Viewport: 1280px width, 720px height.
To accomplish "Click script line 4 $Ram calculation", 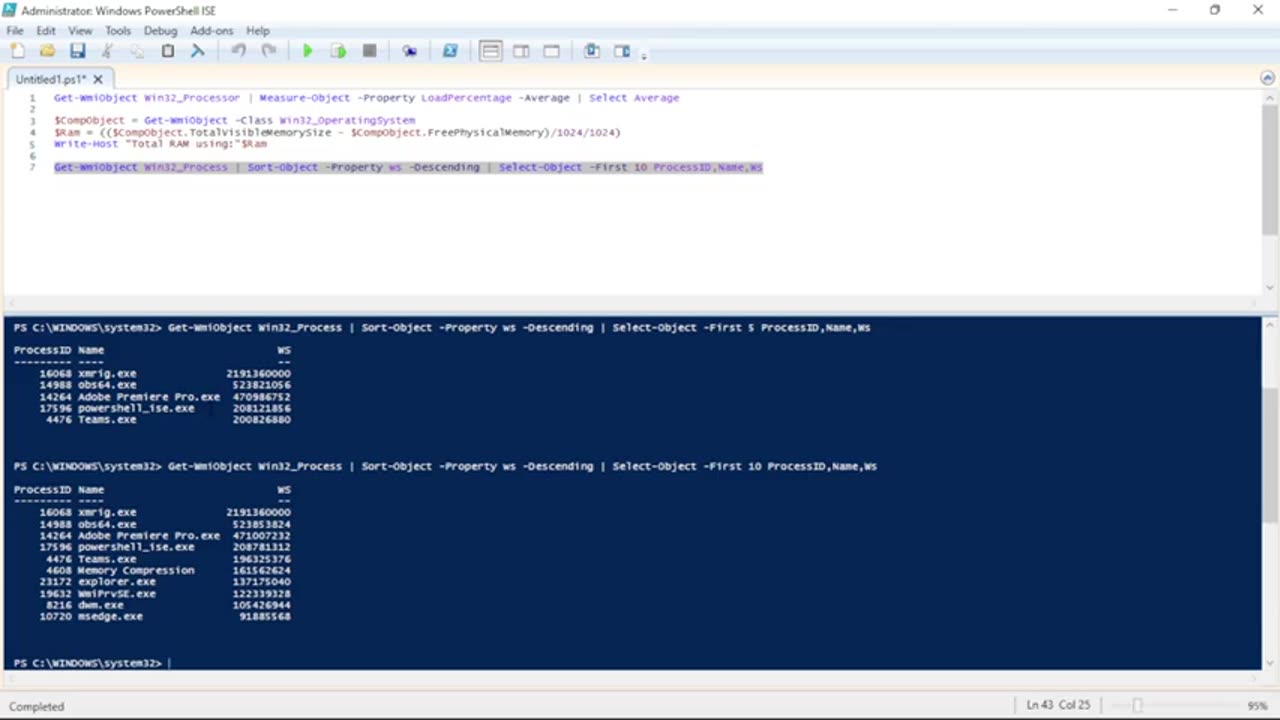I will tap(337, 132).
